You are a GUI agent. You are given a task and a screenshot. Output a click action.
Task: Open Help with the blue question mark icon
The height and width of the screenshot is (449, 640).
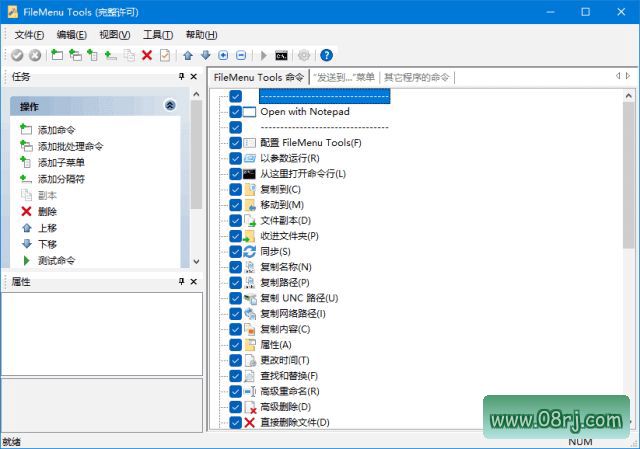point(326,55)
